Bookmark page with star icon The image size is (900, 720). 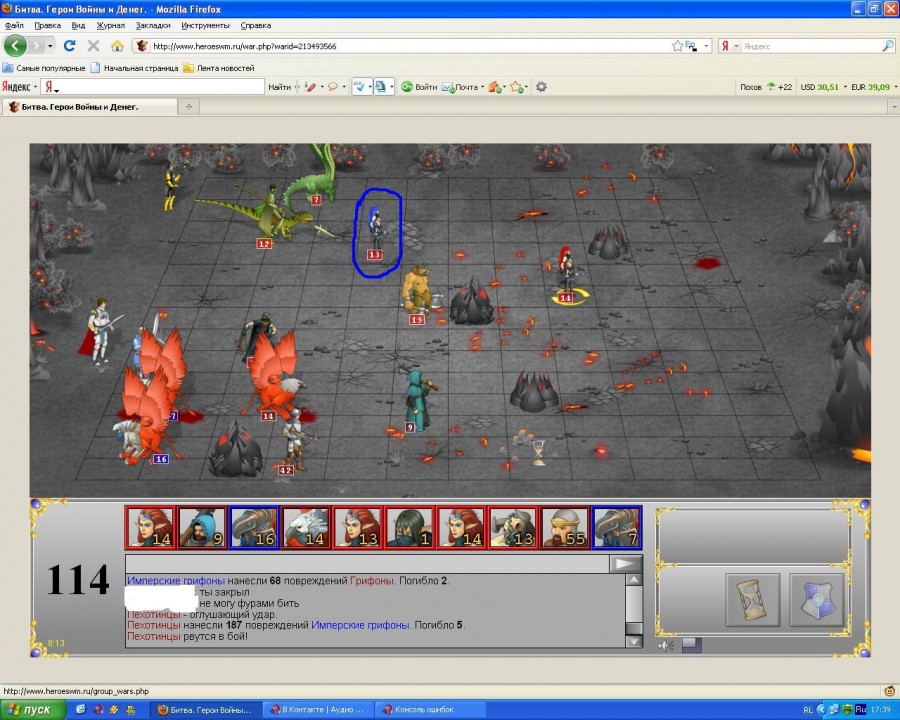click(677, 46)
